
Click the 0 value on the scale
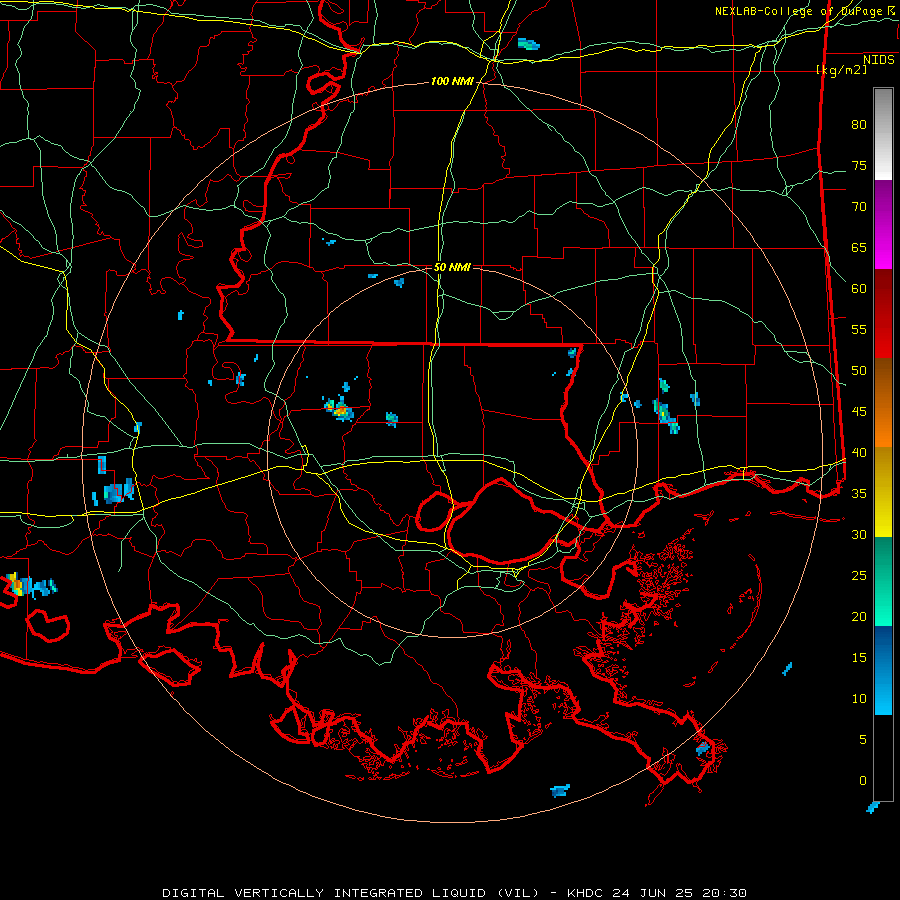[863, 781]
